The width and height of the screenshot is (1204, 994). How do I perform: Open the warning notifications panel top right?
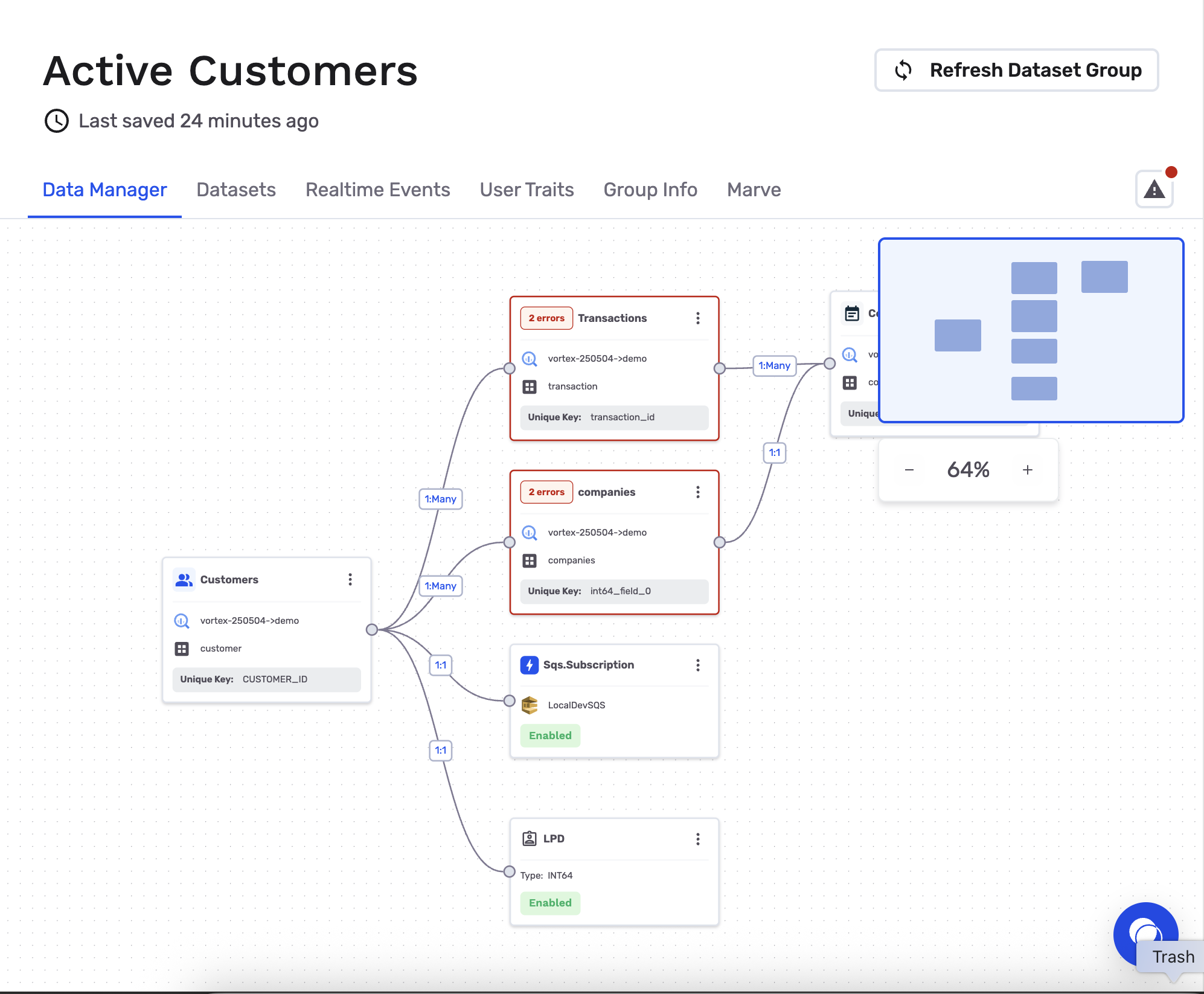click(1154, 189)
